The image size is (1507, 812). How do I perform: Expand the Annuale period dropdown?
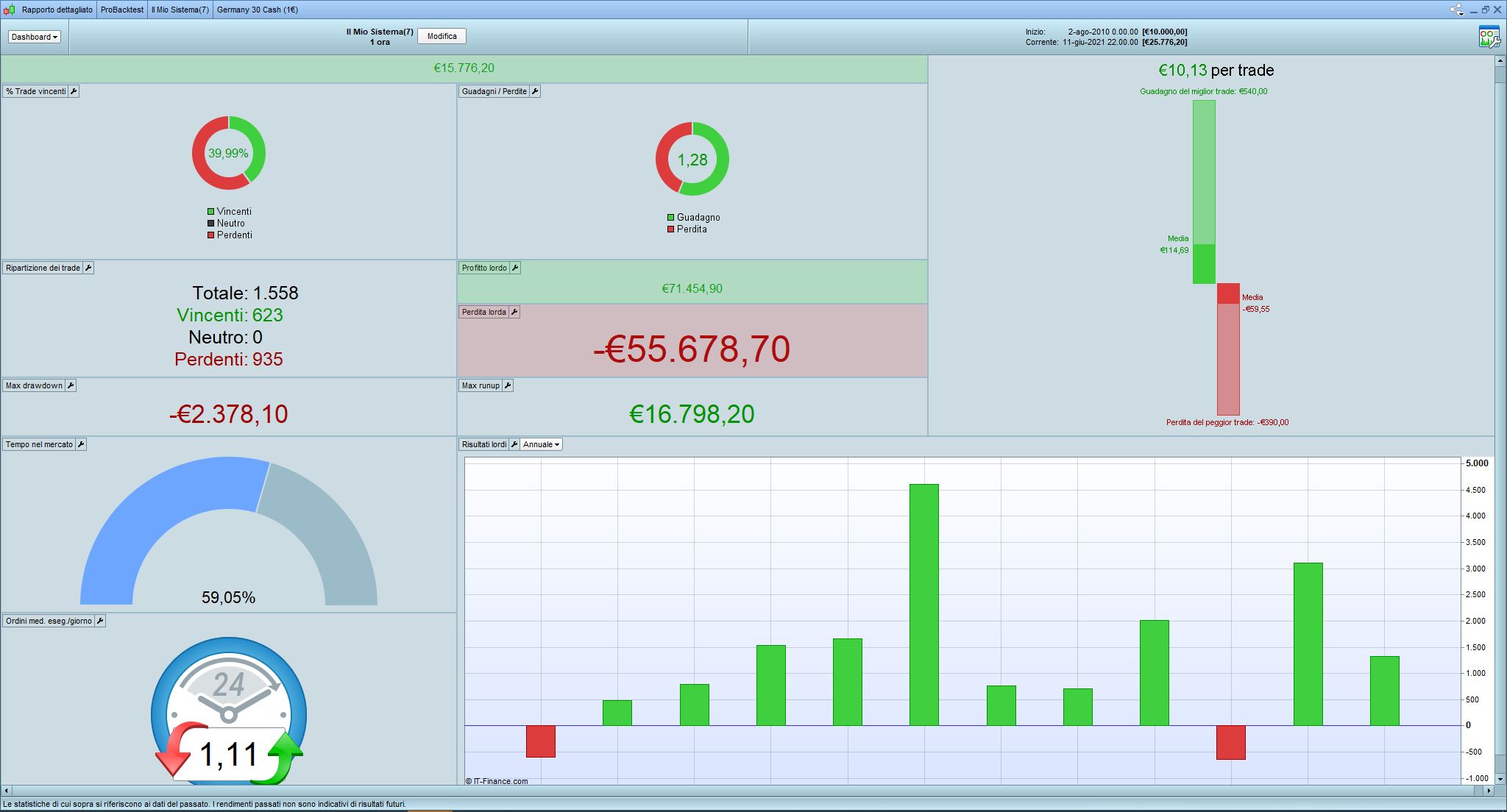(542, 444)
